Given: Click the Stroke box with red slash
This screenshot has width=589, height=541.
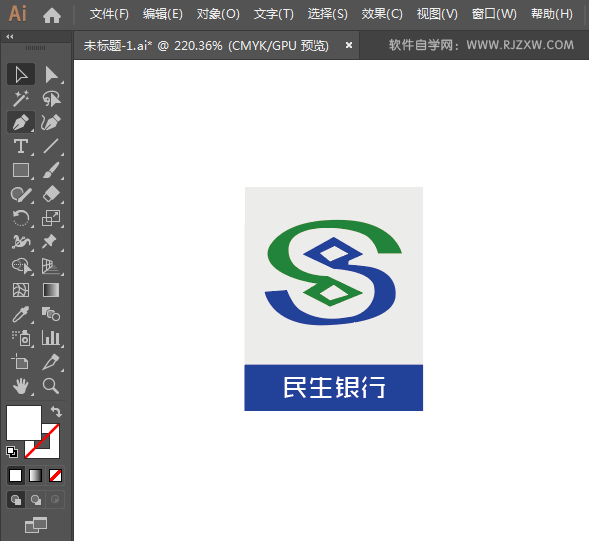Looking at the screenshot, I should (x=51, y=449).
